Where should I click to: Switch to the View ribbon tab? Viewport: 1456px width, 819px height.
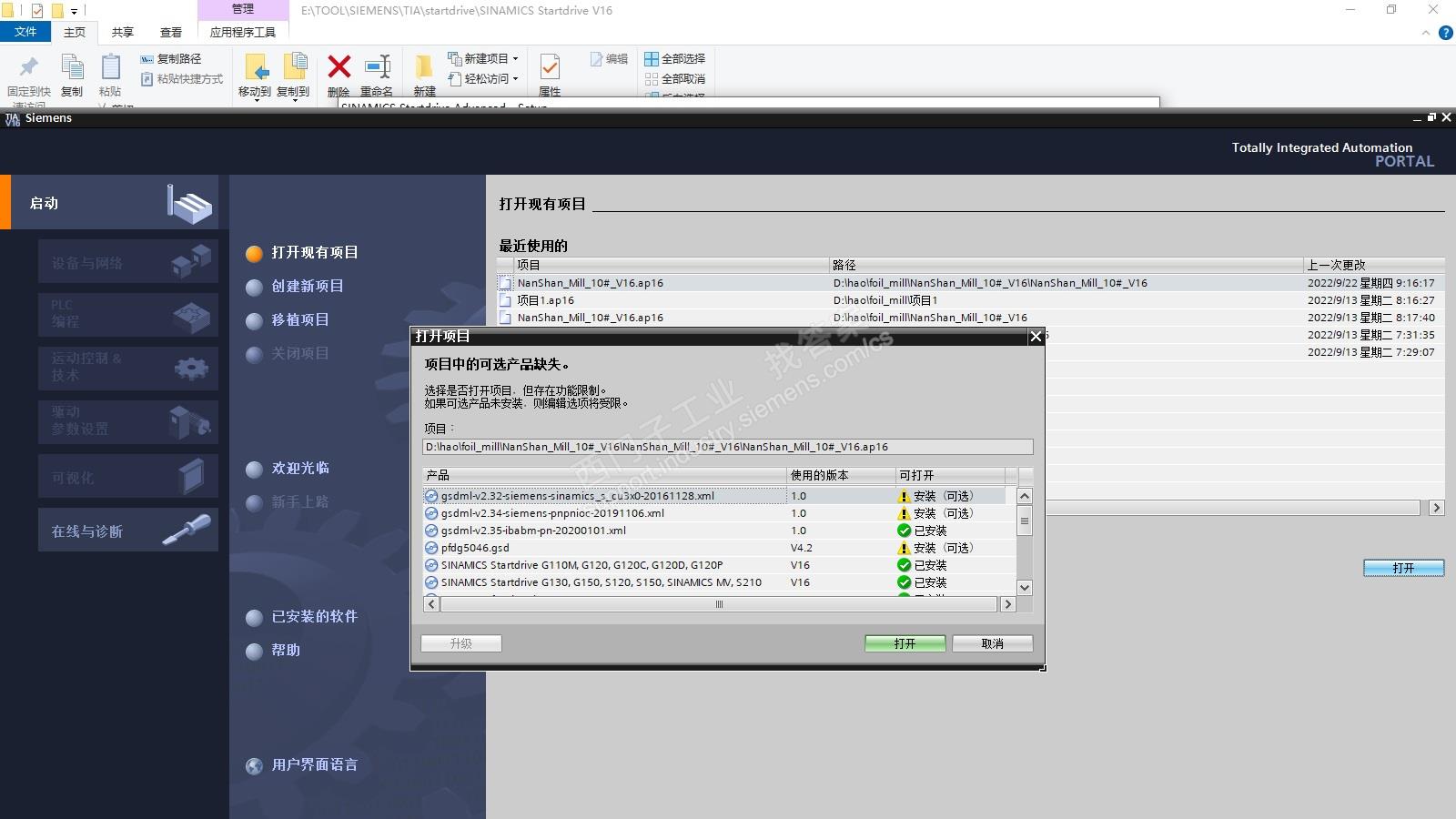(x=171, y=32)
